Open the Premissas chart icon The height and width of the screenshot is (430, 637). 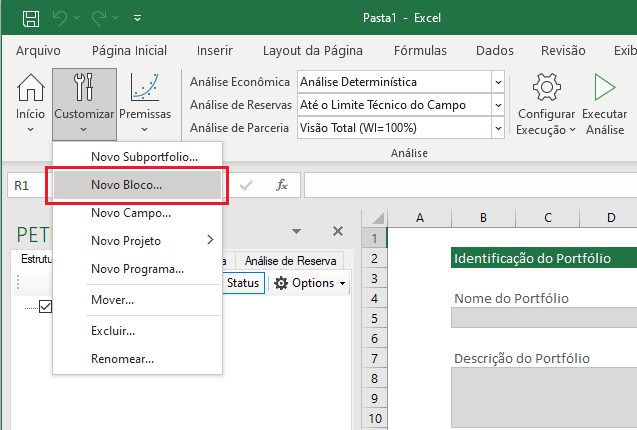(x=145, y=90)
